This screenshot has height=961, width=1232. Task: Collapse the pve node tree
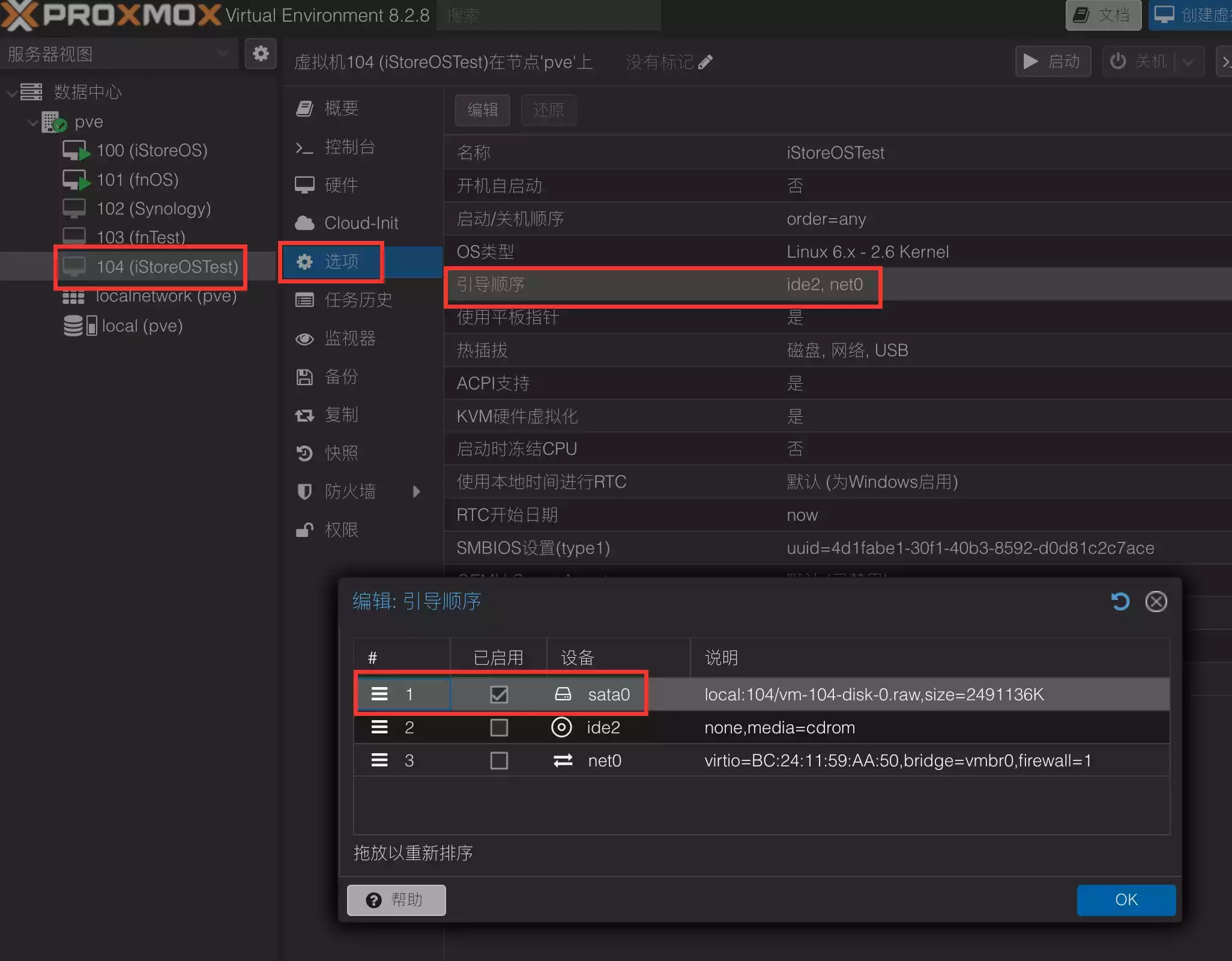pyautogui.click(x=32, y=122)
